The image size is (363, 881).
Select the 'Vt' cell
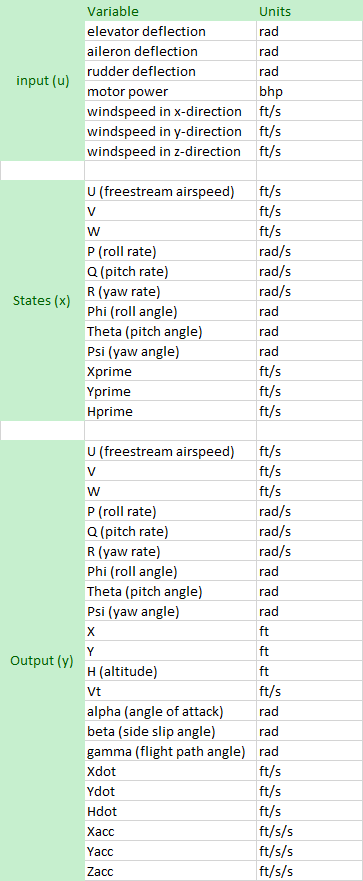[x=170, y=691]
